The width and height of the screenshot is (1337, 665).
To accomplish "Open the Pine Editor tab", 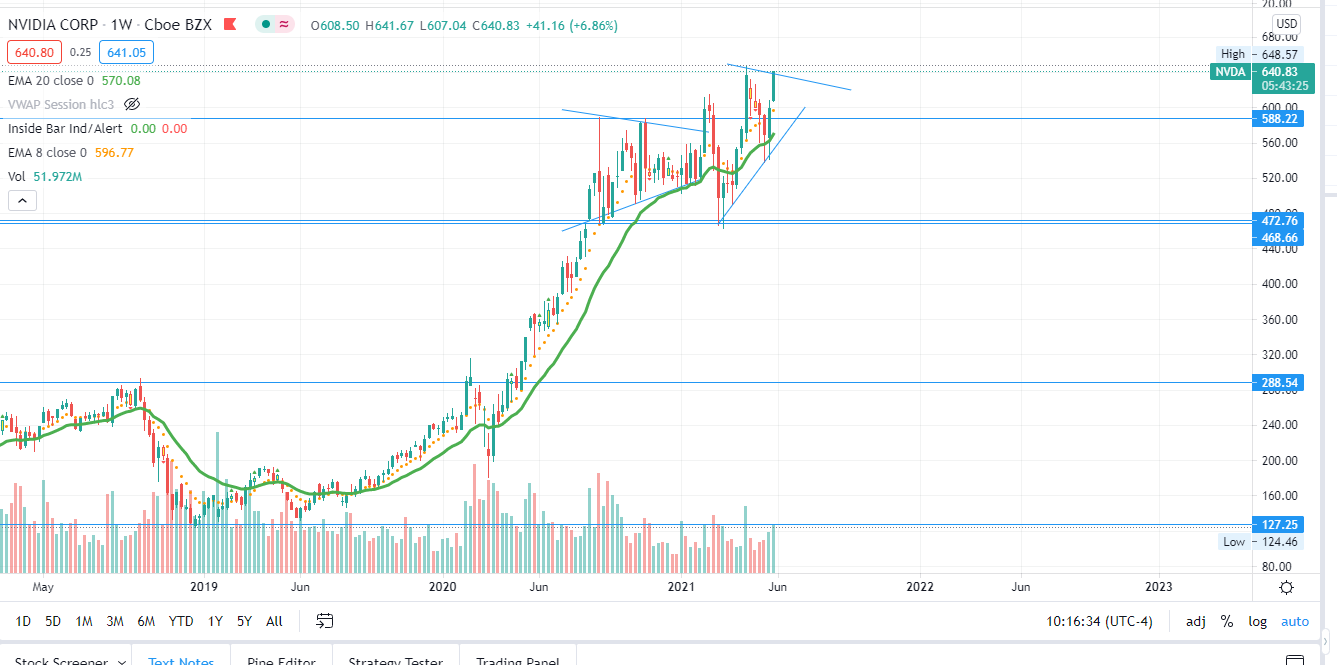I will coord(281,661).
